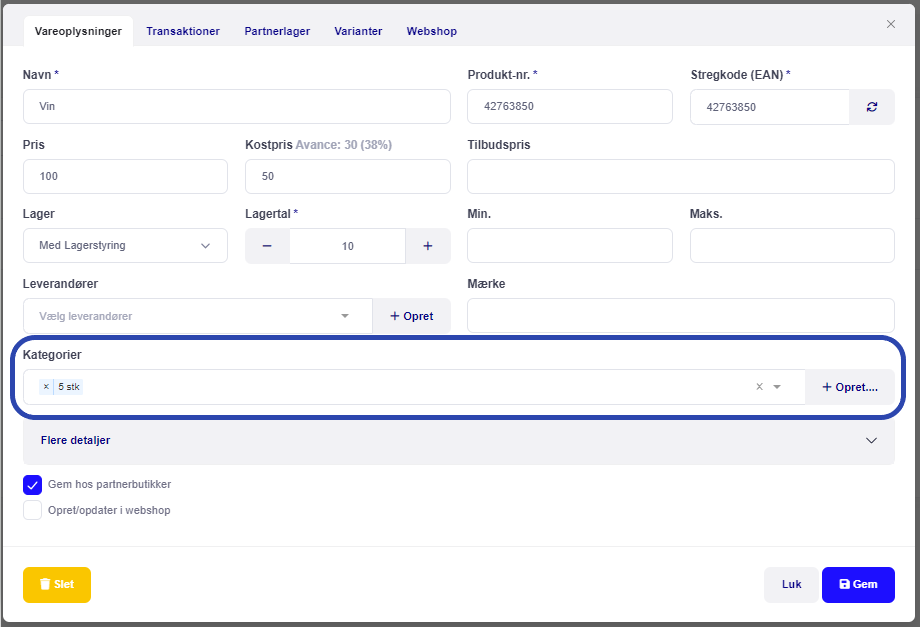Clear all selected Kategorier

point(759,387)
